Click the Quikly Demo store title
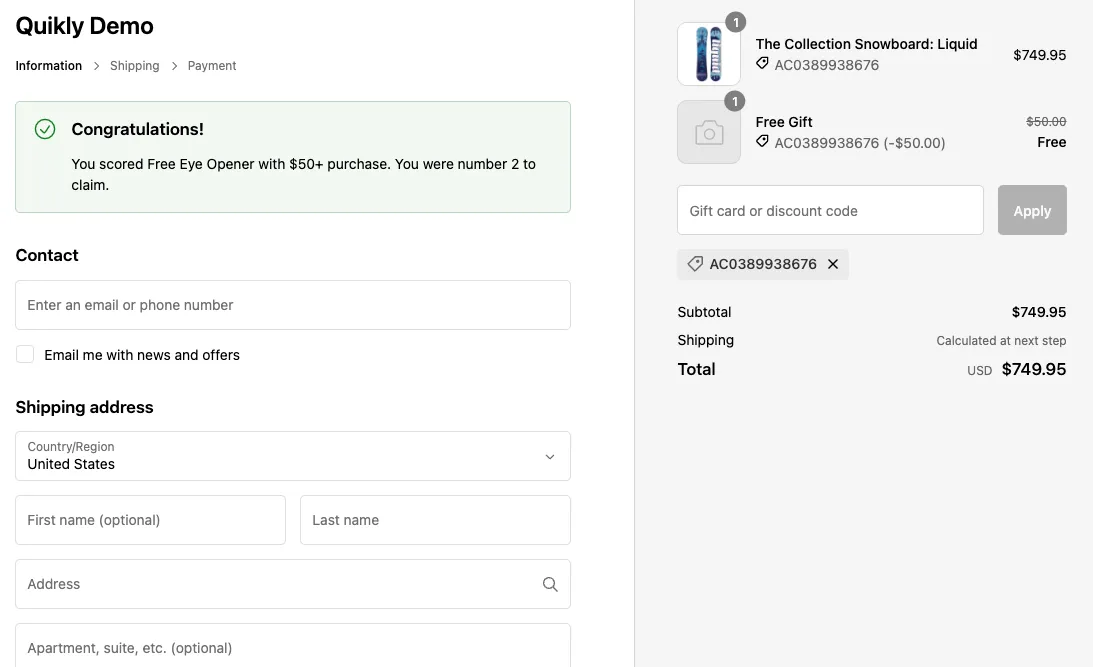 pos(84,26)
